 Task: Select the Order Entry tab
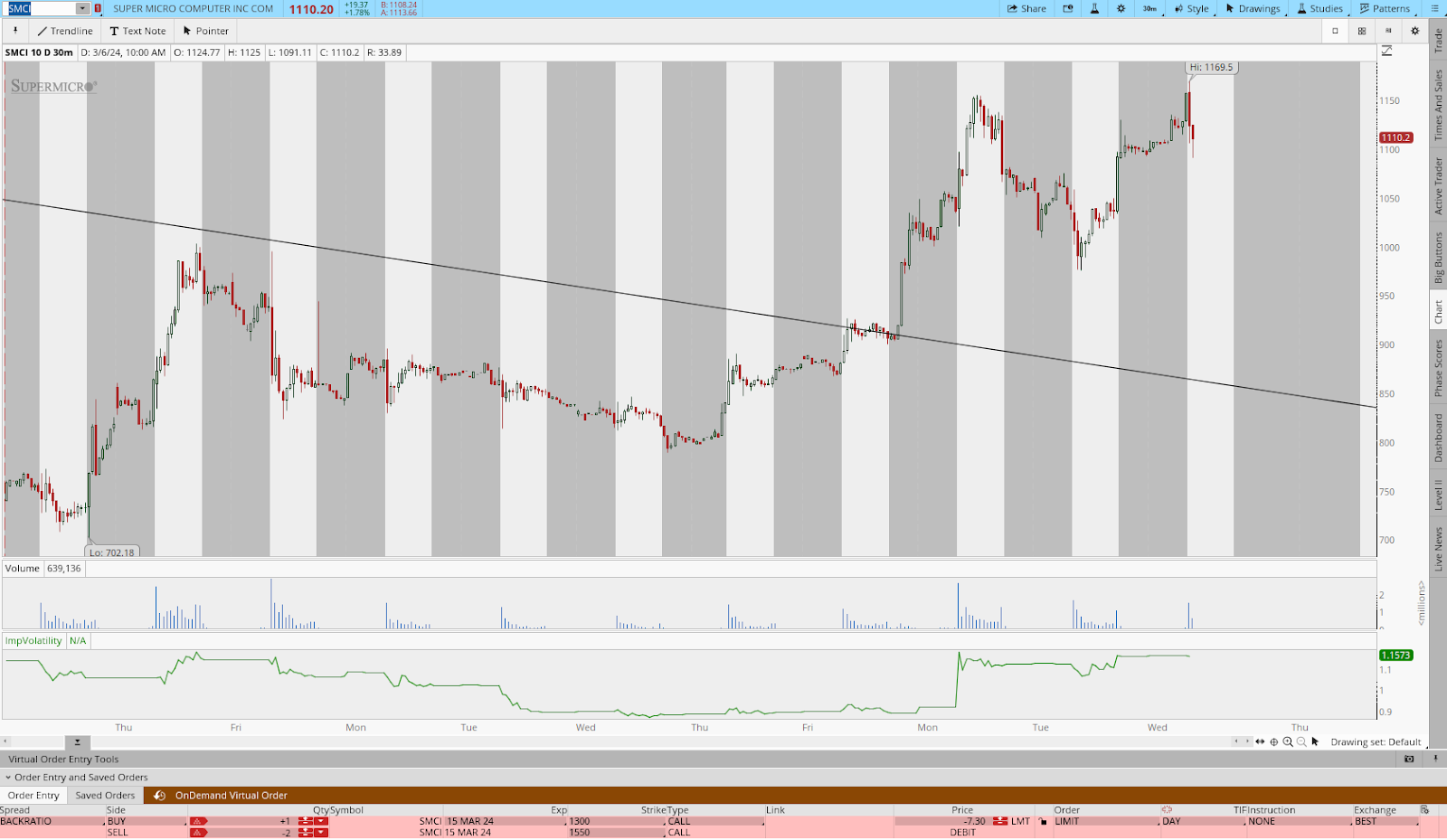tap(33, 796)
